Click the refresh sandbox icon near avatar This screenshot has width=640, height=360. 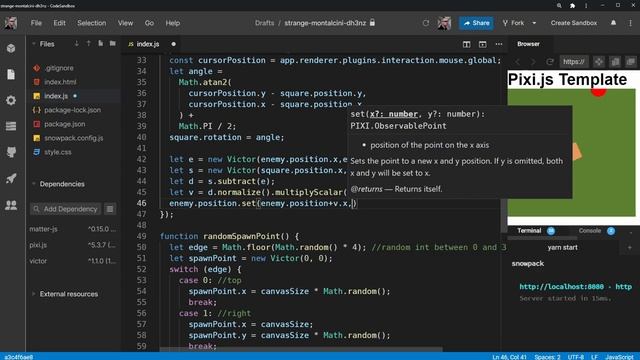tap(426, 23)
